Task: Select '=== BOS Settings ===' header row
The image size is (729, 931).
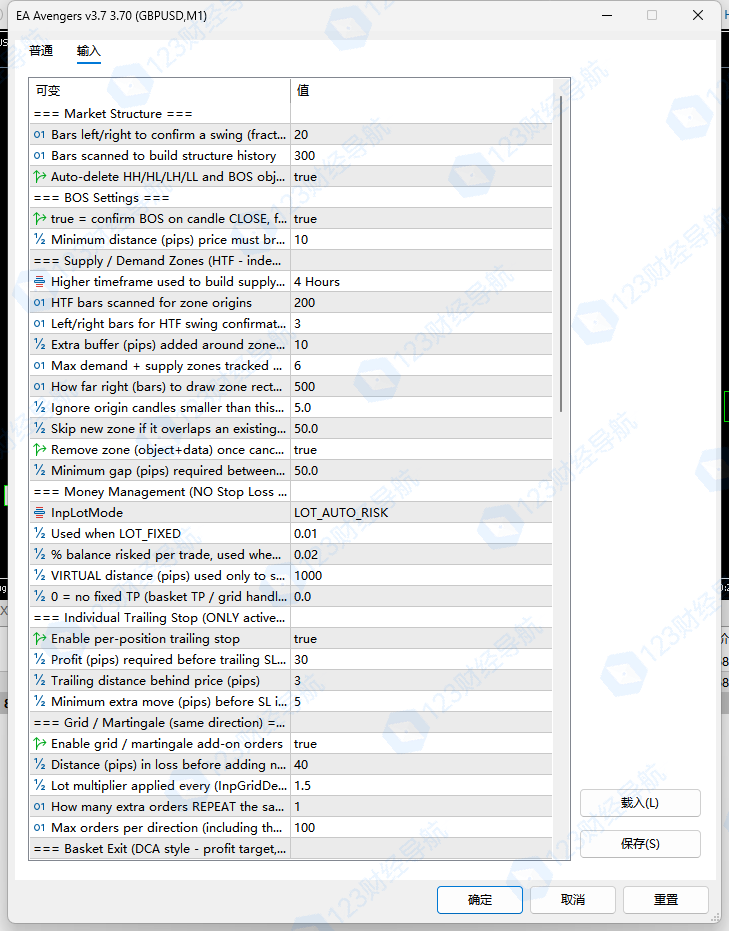Action: click(x=290, y=198)
